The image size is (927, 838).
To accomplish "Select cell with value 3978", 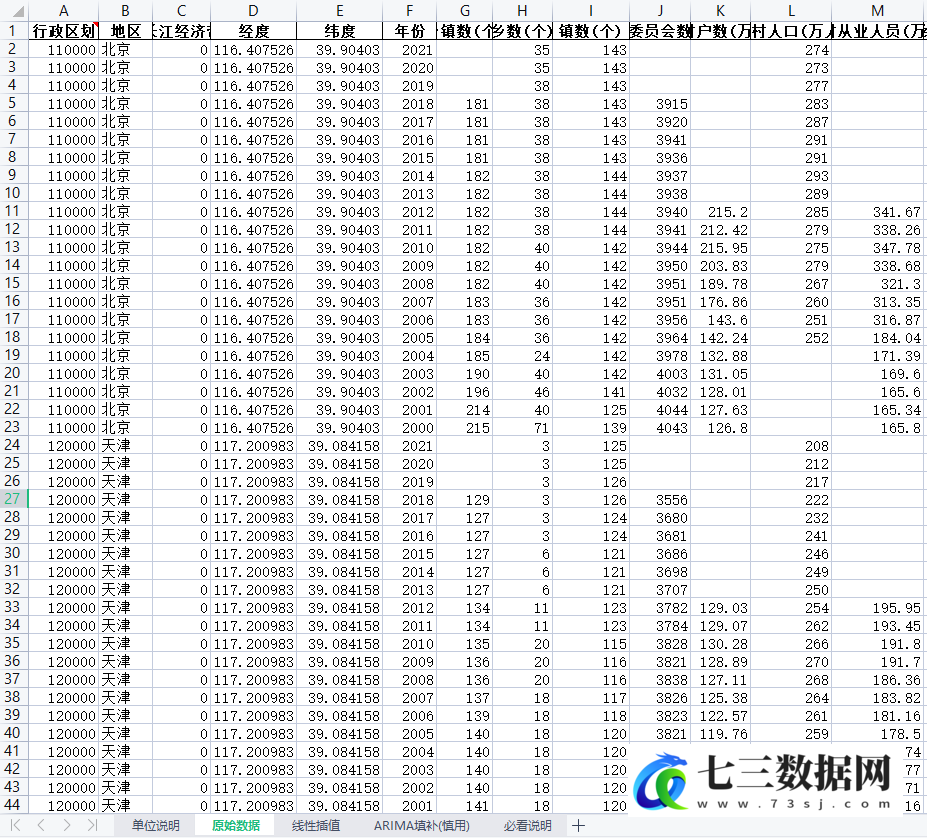I will [x=660, y=356].
